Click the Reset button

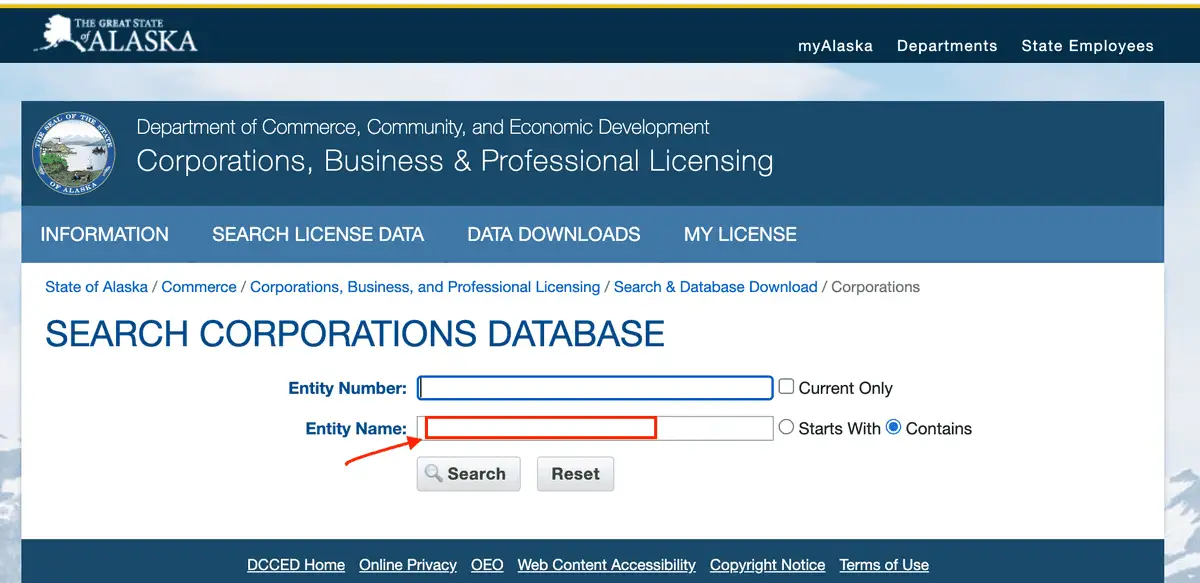(x=575, y=474)
